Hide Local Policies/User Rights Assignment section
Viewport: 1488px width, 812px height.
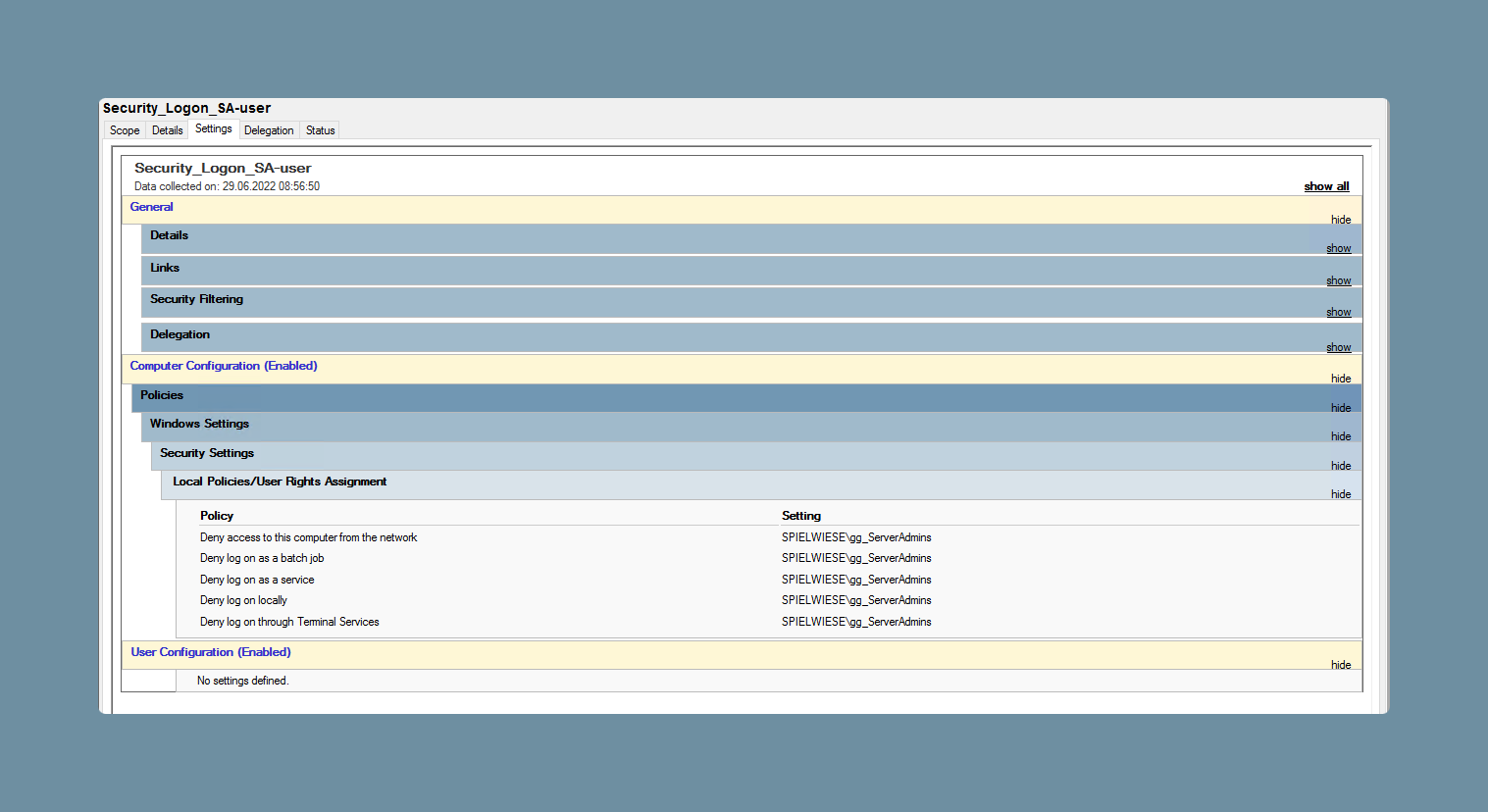tap(1341, 494)
